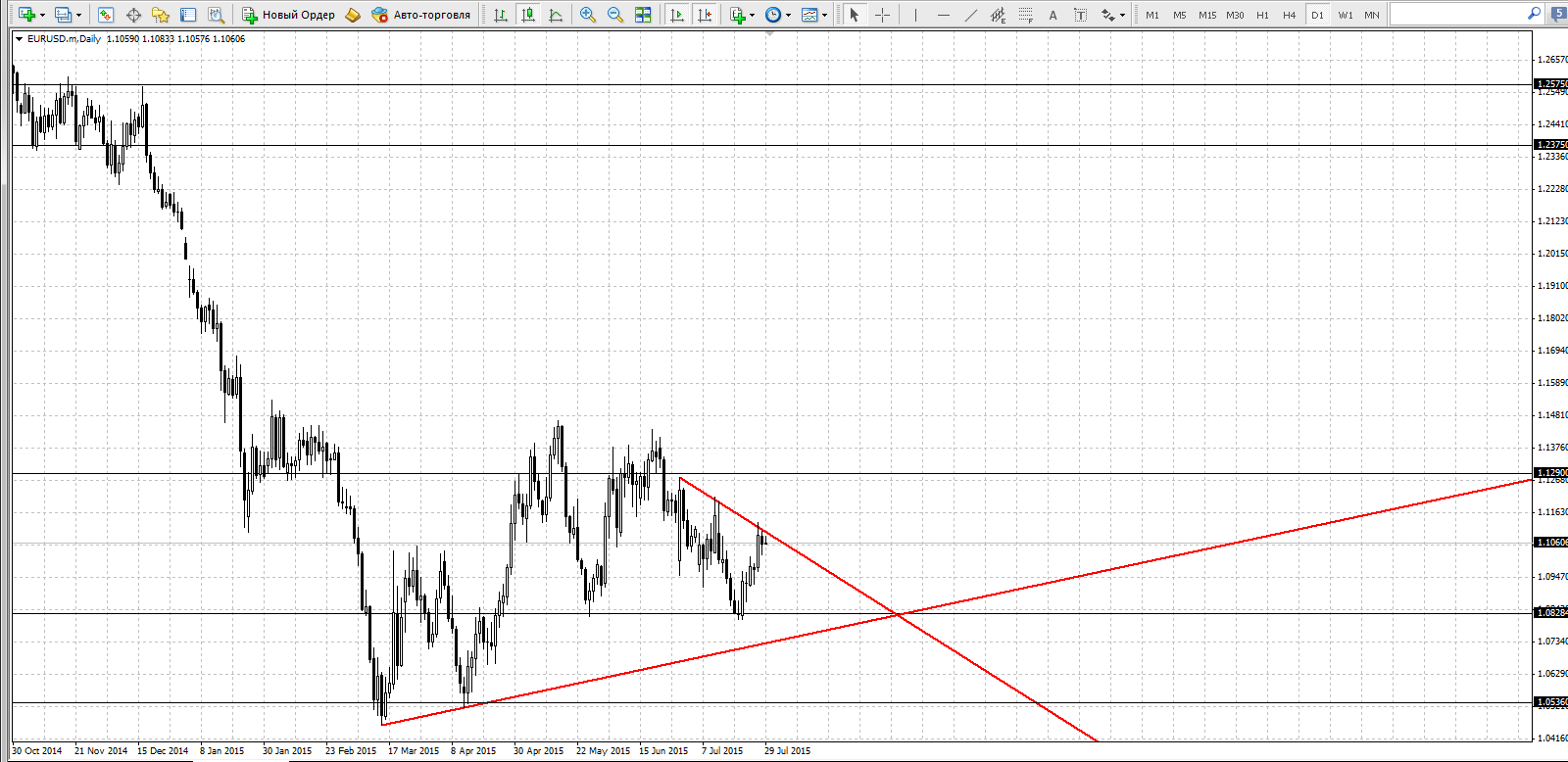Expand the arrows tool dropdown
The height and width of the screenshot is (762, 1568).
coord(1122,15)
